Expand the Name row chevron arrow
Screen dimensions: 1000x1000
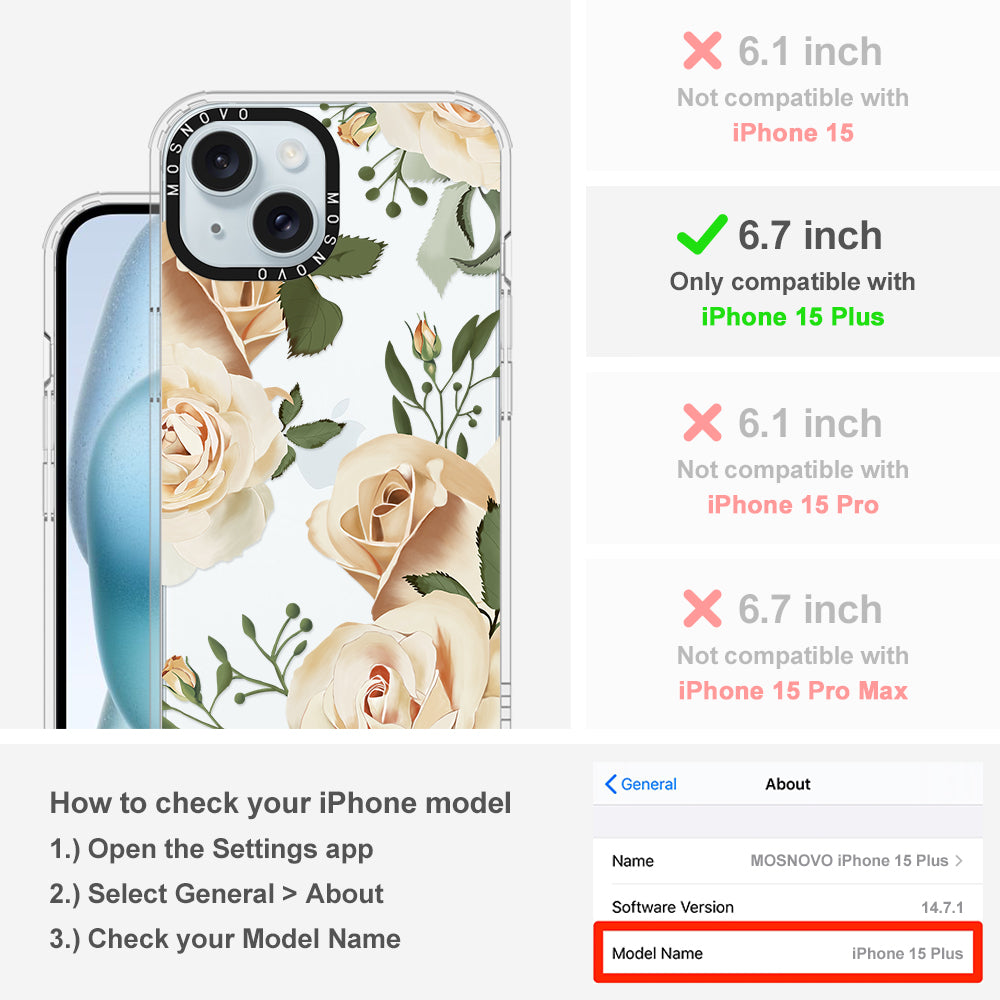(x=959, y=860)
